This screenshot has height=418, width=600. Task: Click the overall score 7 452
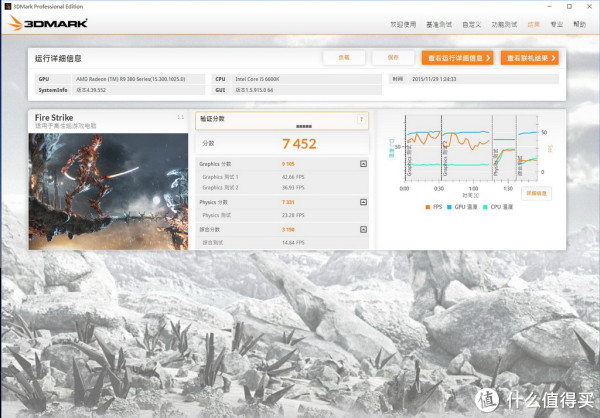tap(299, 144)
